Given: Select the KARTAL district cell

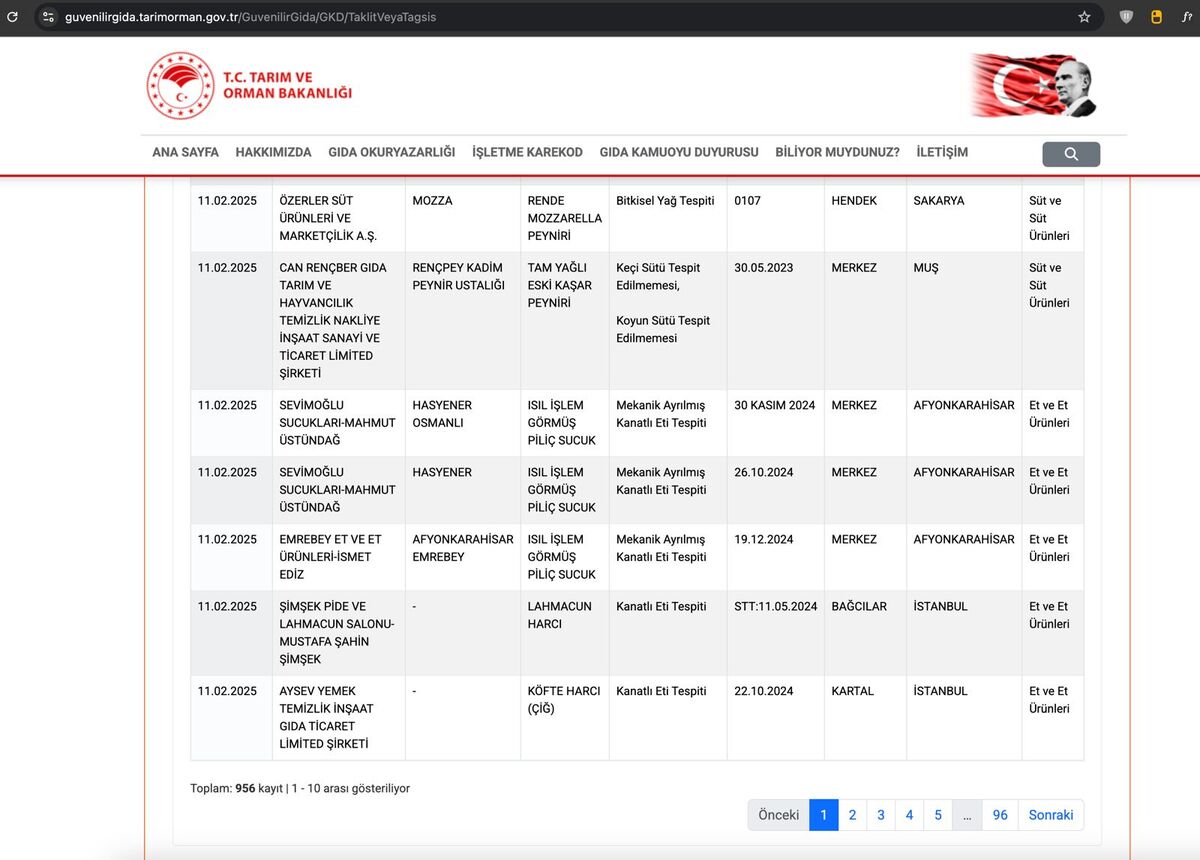Looking at the screenshot, I should tap(865, 718).
